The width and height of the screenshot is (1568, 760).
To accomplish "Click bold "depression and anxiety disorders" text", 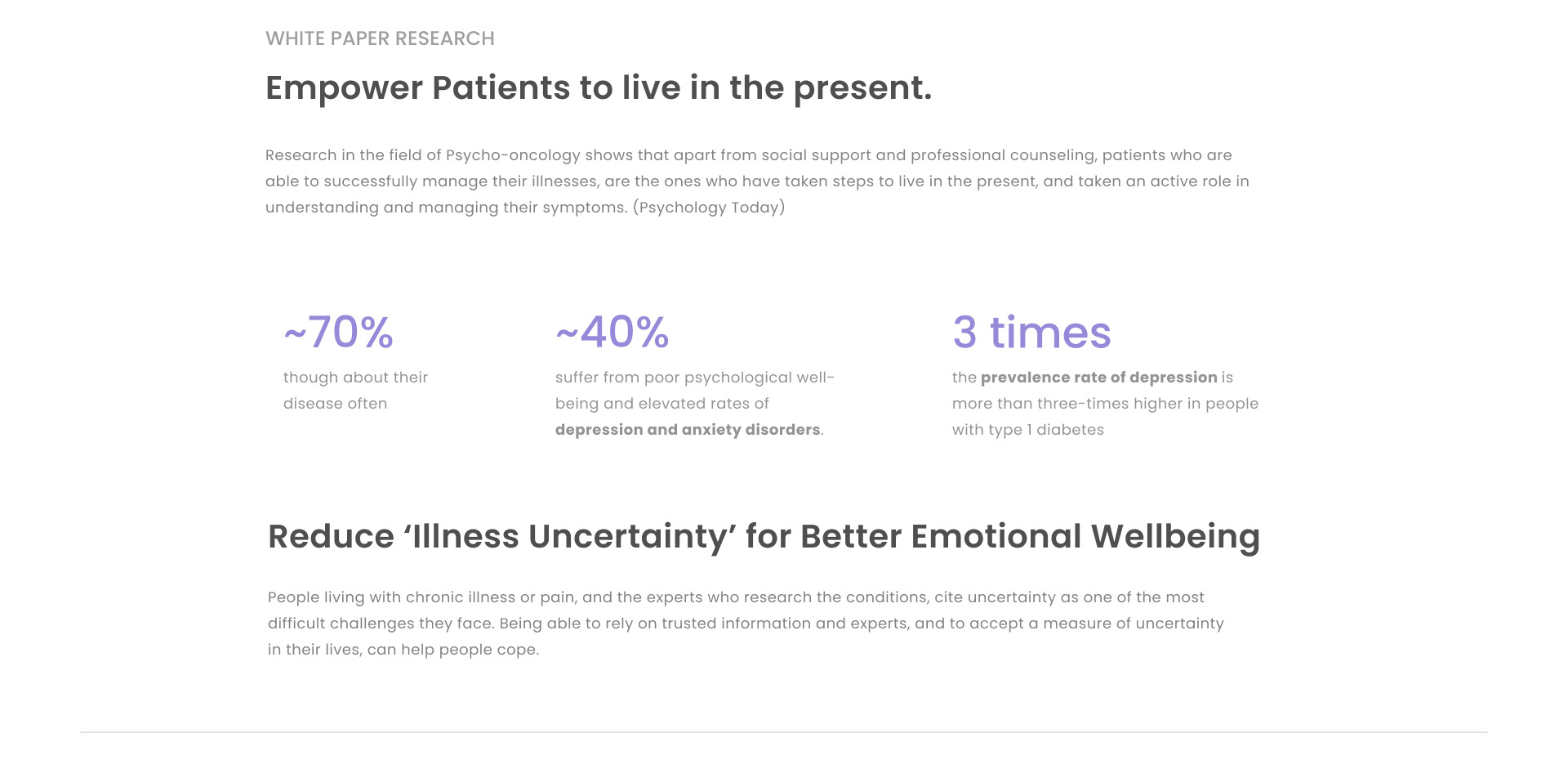I will point(688,430).
